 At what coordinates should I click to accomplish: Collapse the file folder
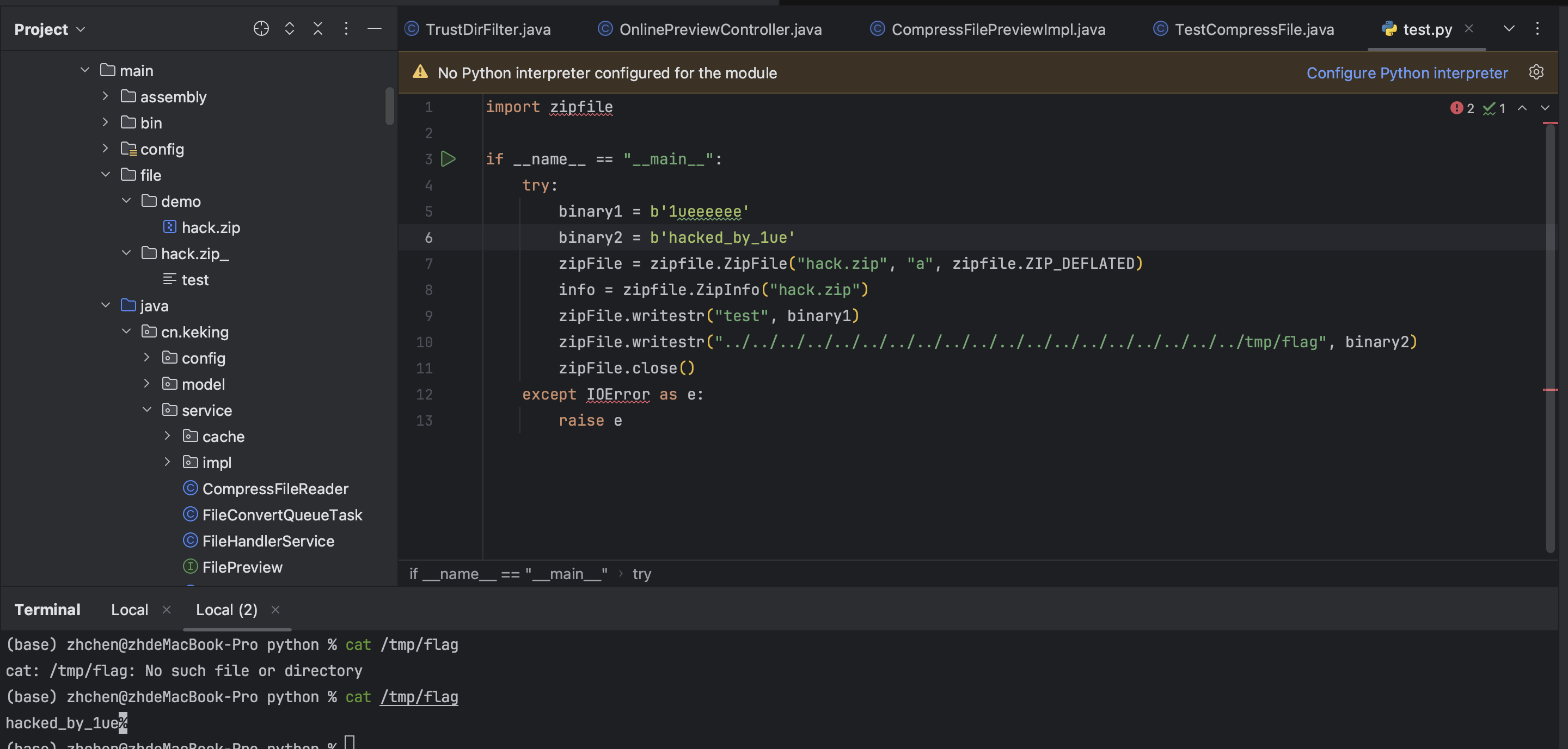click(105, 175)
